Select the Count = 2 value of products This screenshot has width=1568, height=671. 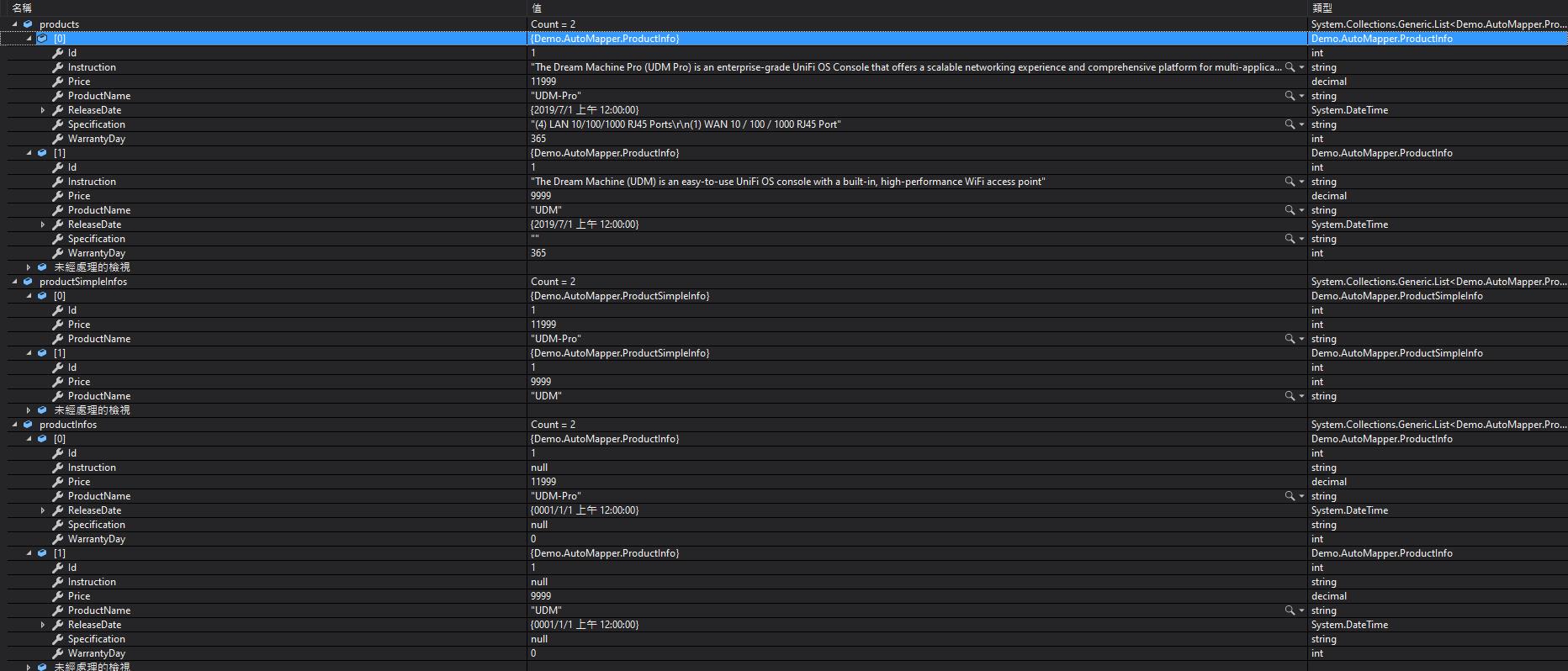(x=554, y=24)
